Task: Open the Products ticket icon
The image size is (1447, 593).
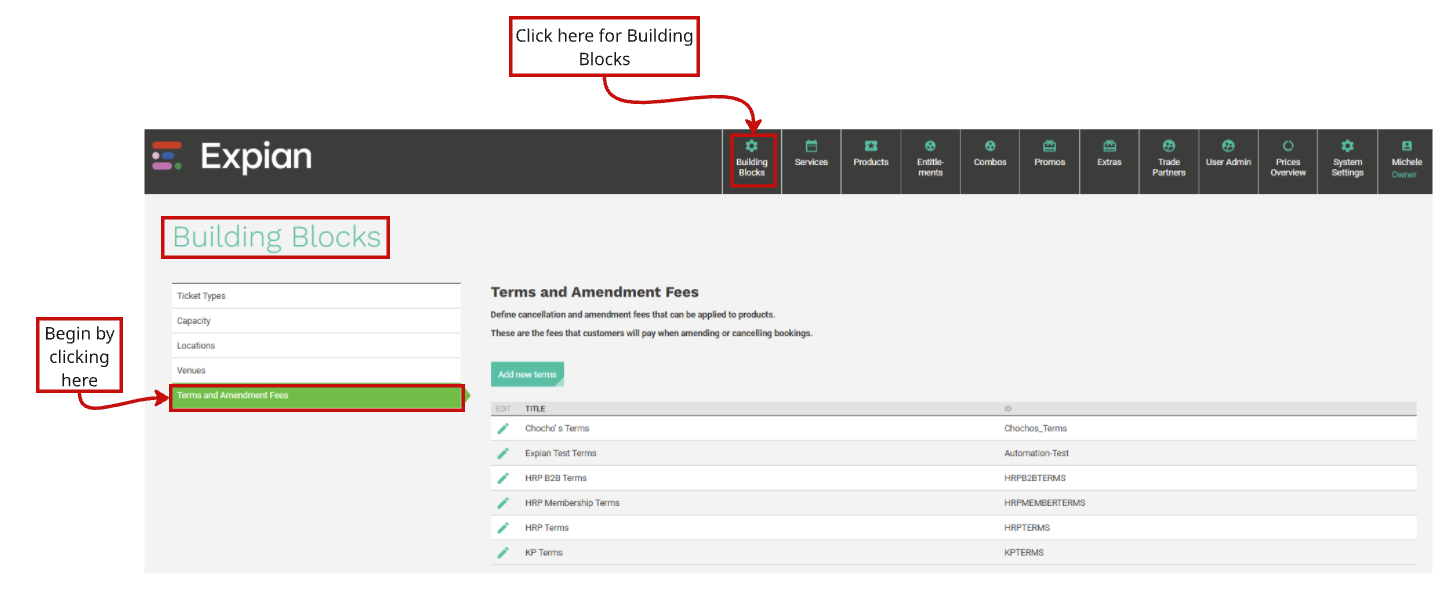Action: 871,146
